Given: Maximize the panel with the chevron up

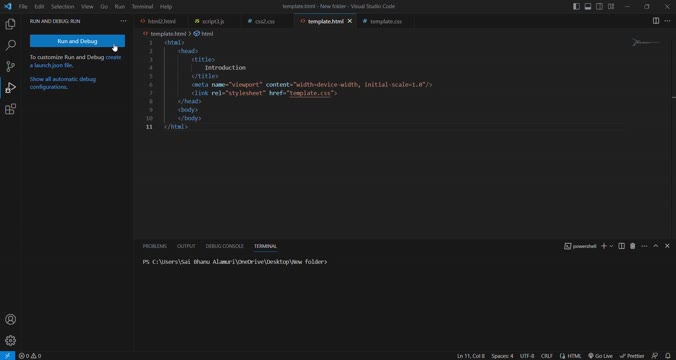Looking at the screenshot, I should (x=655, y=246).
